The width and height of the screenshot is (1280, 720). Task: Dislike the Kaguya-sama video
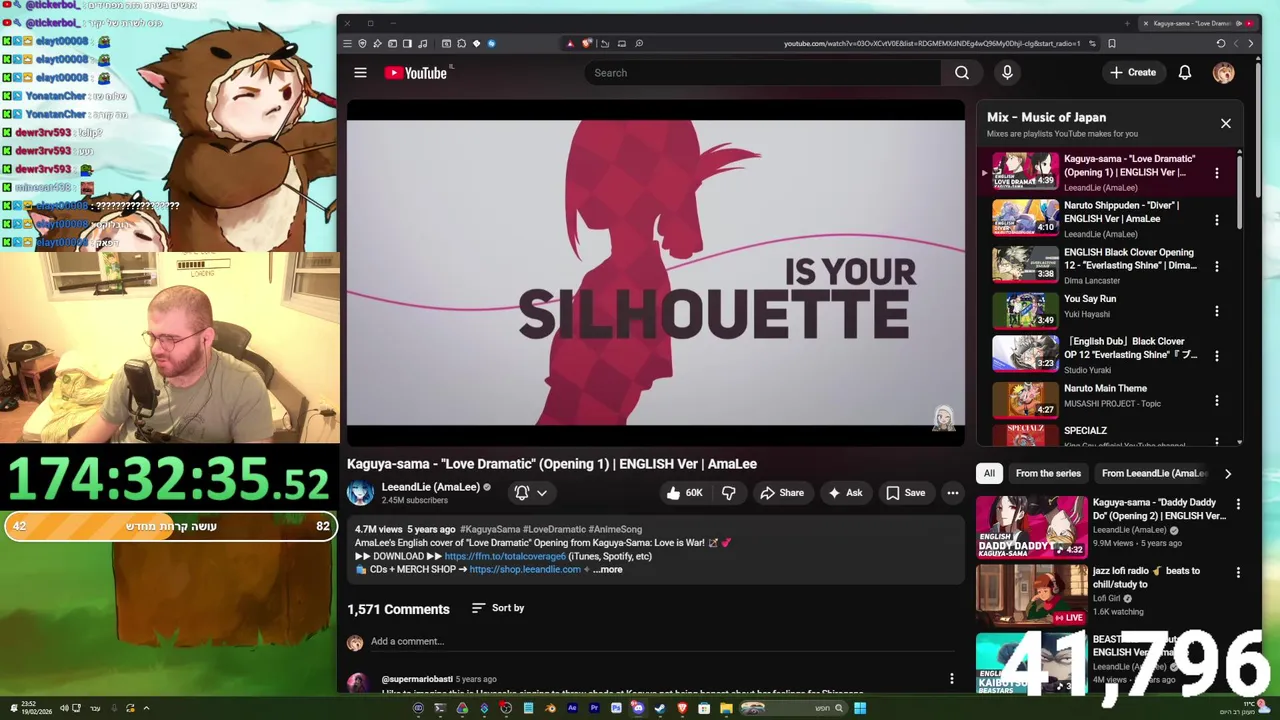[729, 492]
